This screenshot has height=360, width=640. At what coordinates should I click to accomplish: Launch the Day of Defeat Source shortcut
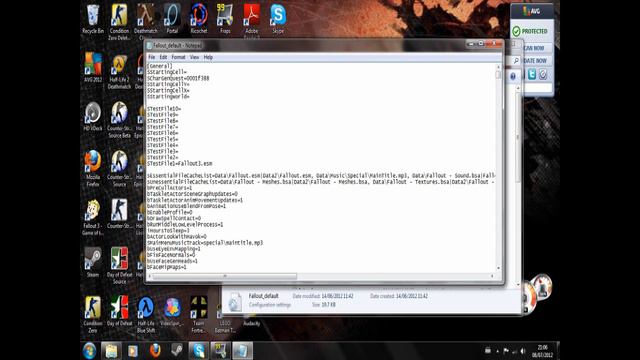(x=119, y=266)
